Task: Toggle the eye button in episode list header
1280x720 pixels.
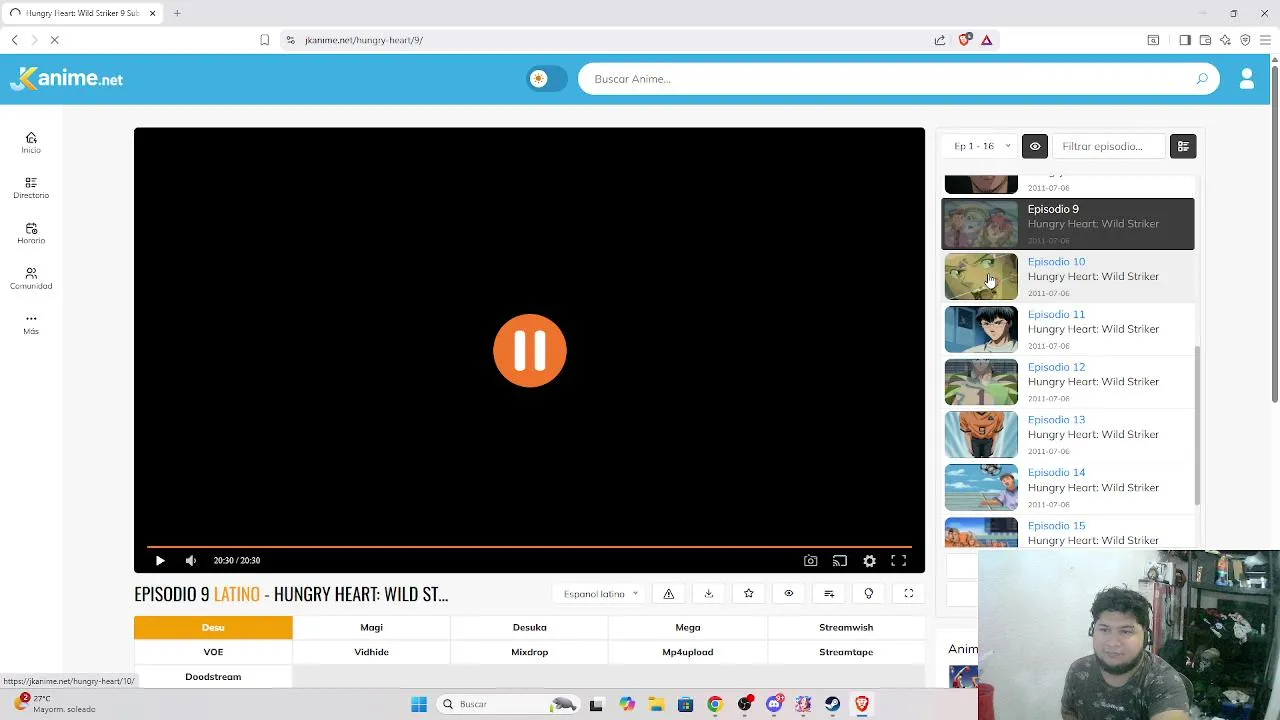Action: [x=1035, y=146]
